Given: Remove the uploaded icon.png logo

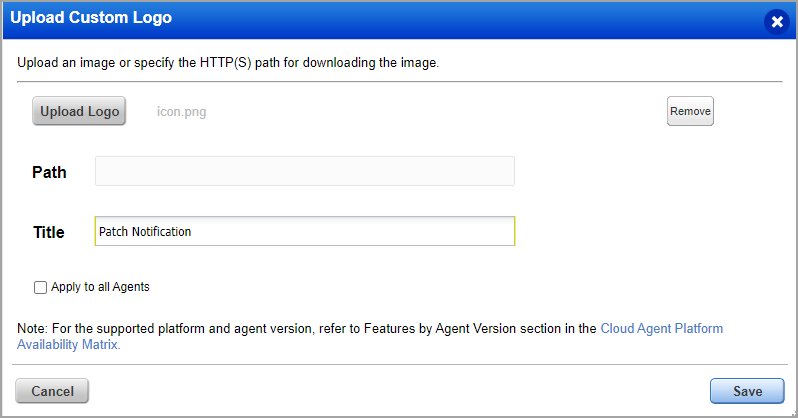Looking at the screenshot, I should pos(690,112).
